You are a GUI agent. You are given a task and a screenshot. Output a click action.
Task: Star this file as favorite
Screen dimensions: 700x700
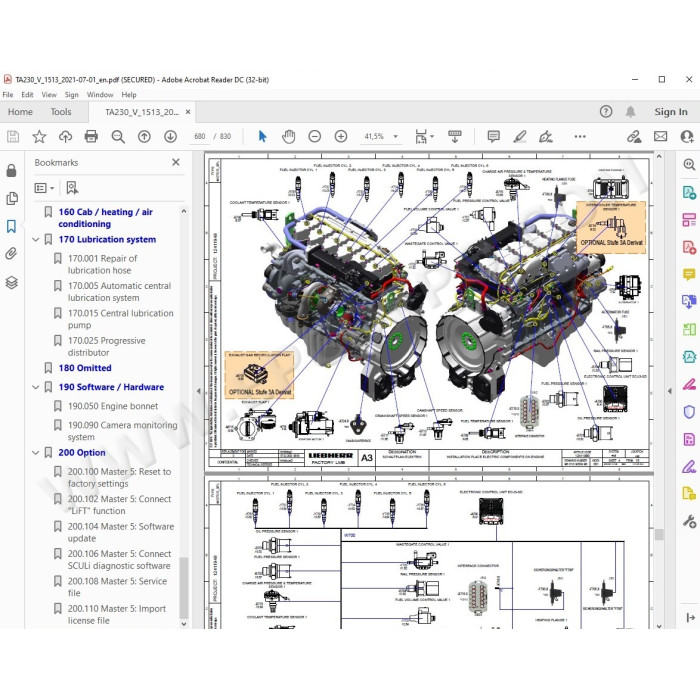click(x=39, y=136)
